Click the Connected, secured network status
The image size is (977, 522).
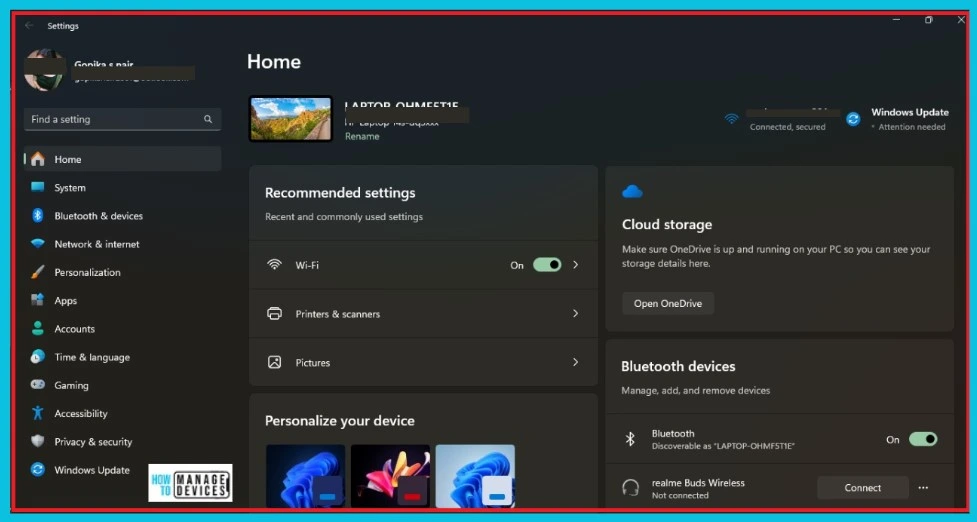[787, 126]
